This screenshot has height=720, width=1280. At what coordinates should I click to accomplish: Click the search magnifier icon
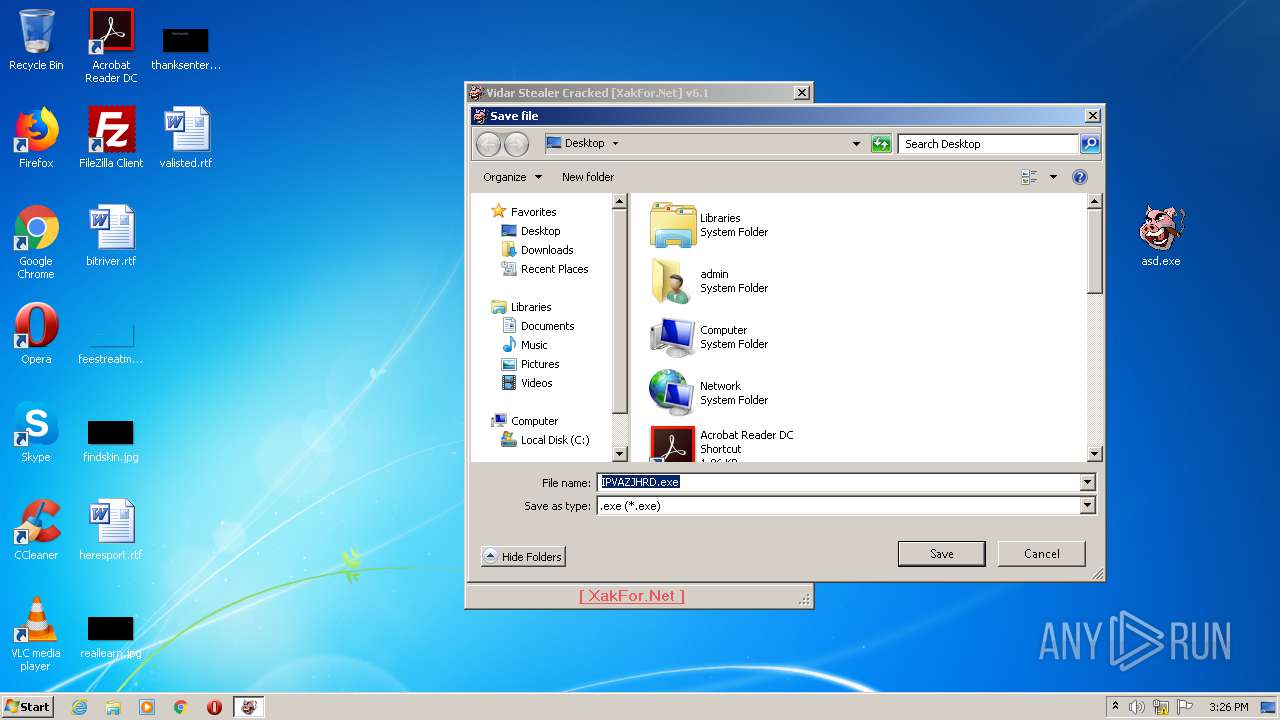pyautogui.click(x=1090, y=144)
